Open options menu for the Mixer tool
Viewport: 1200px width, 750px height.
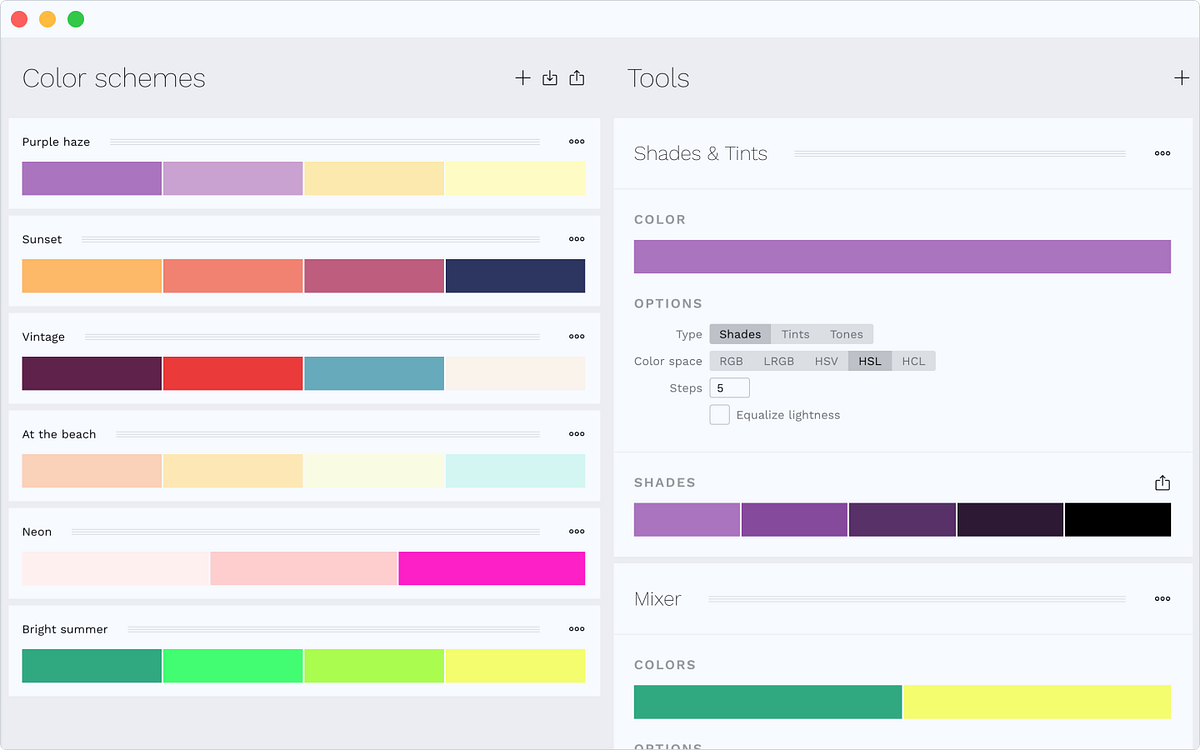[1162, 599]
